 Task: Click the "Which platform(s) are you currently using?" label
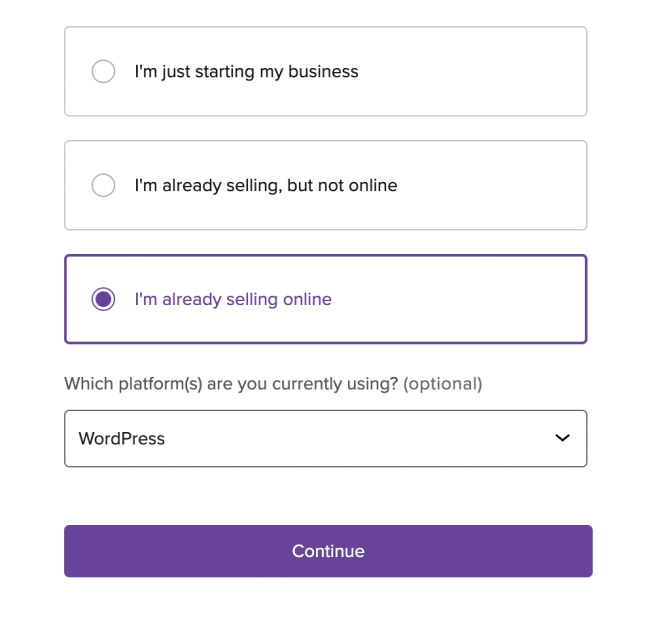click(x=231, y=384)
